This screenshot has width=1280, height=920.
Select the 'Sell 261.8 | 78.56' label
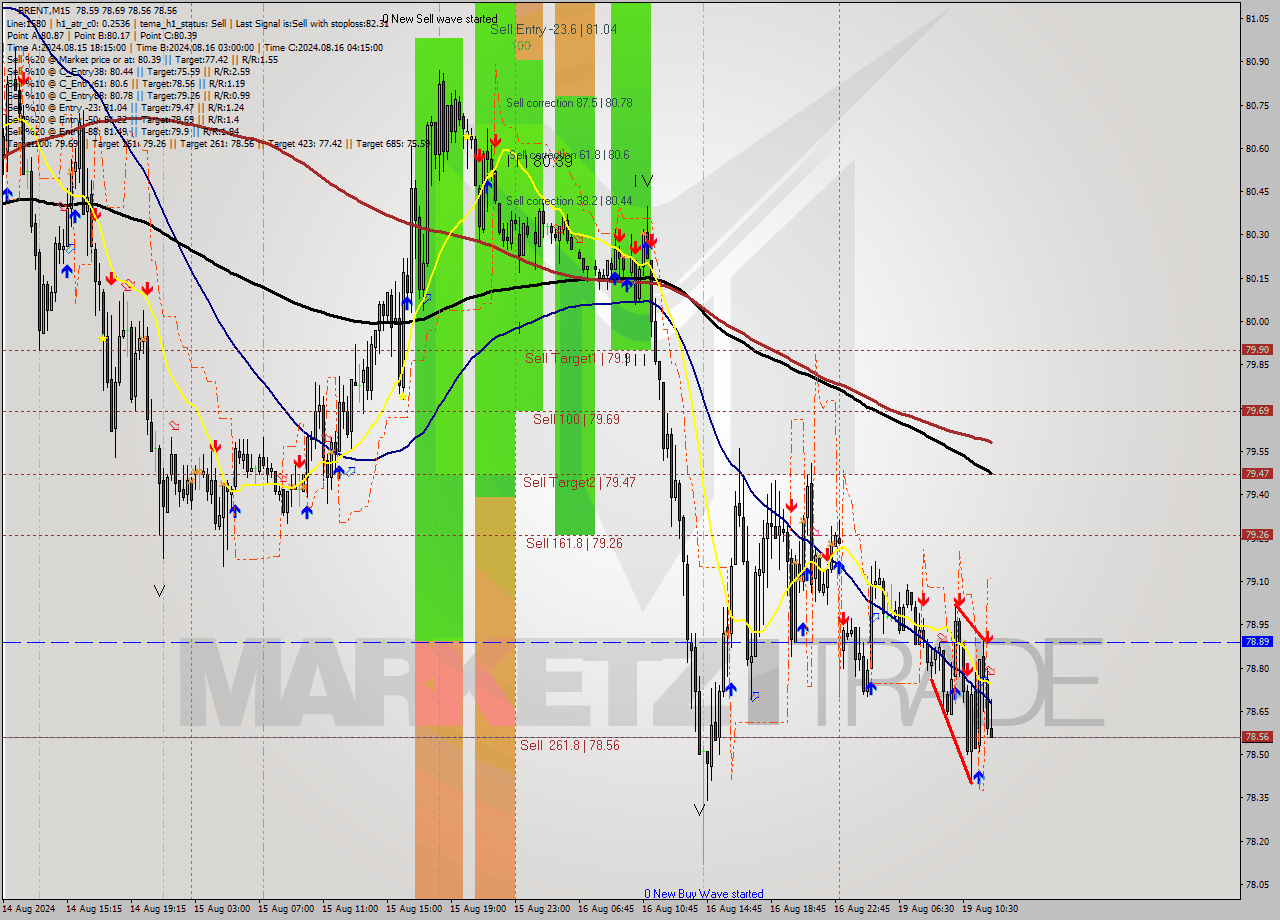coord(570,745)
